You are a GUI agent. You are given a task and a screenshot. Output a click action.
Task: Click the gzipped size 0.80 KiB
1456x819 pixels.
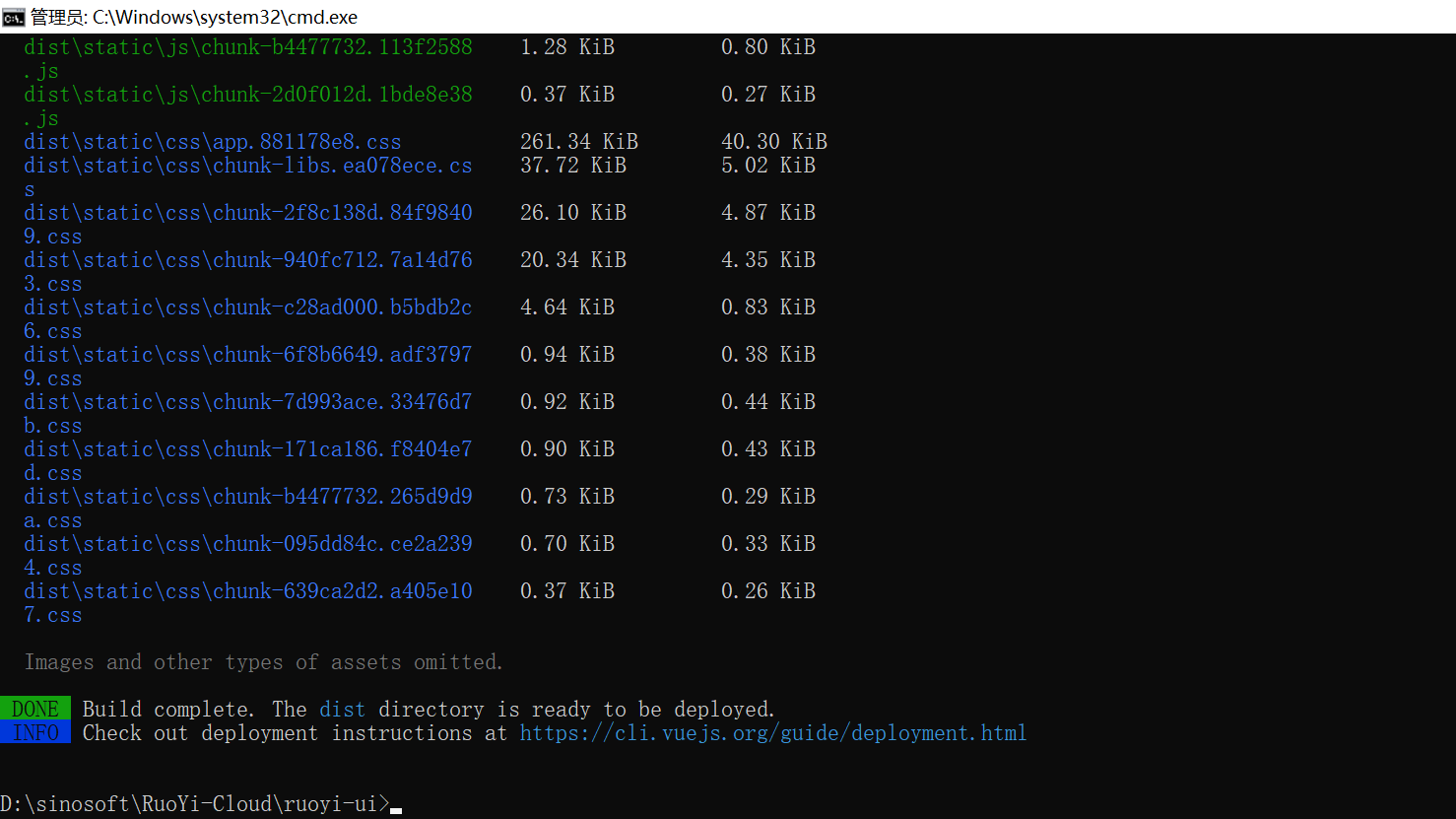point(768,47)
